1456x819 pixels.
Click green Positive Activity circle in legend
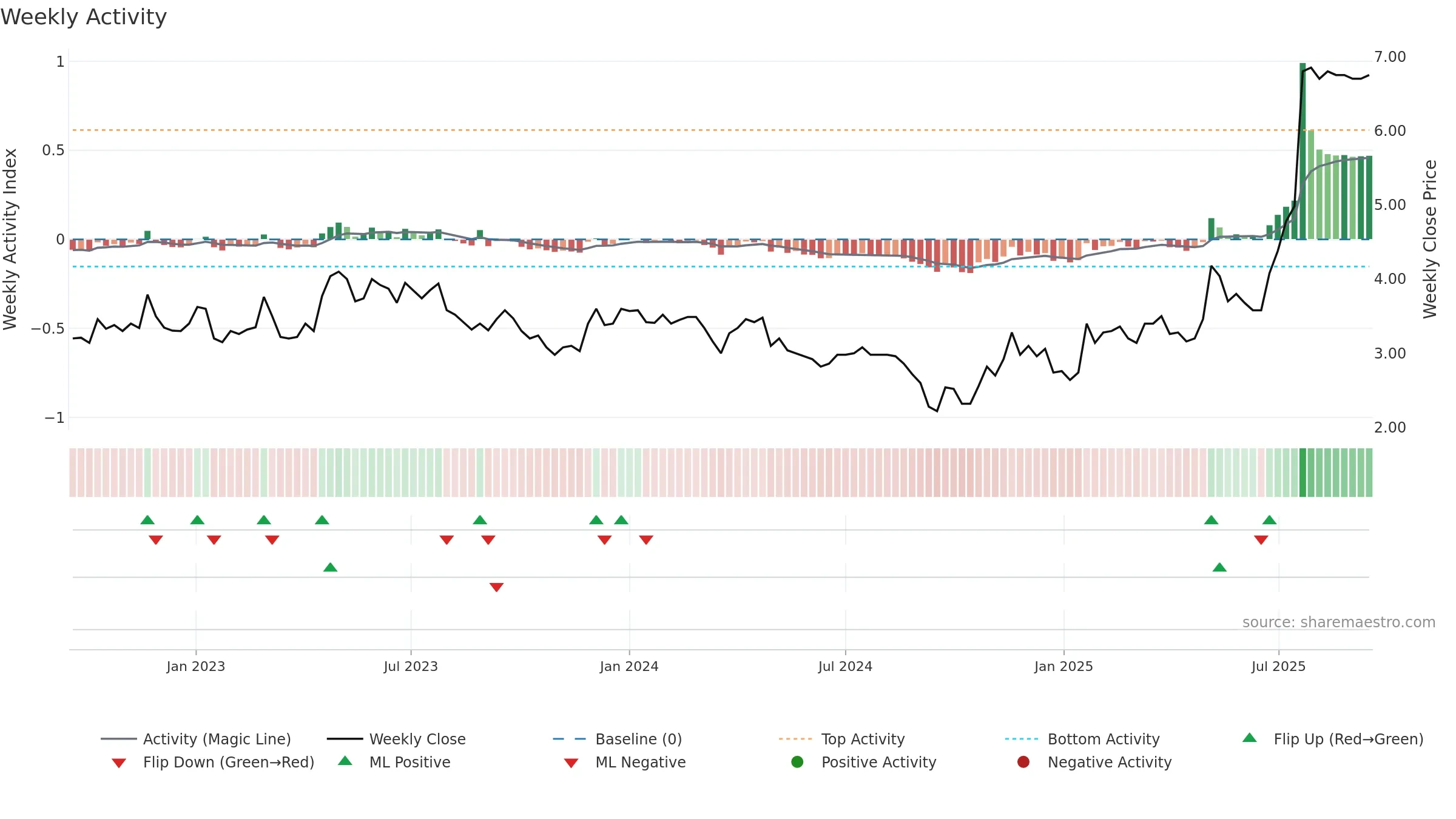[797, 762]
